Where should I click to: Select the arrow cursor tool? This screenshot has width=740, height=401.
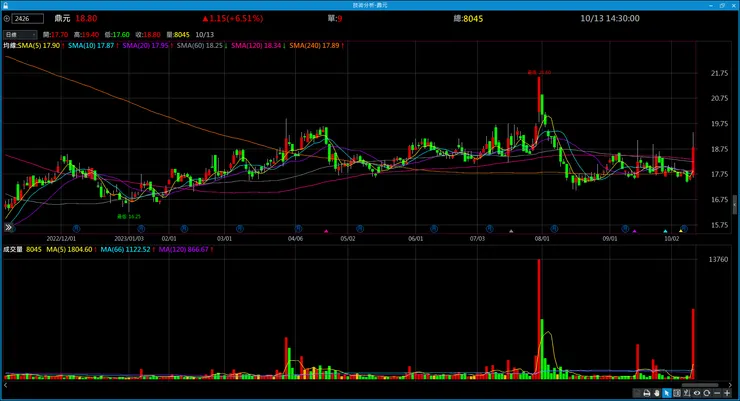[666, 393]
